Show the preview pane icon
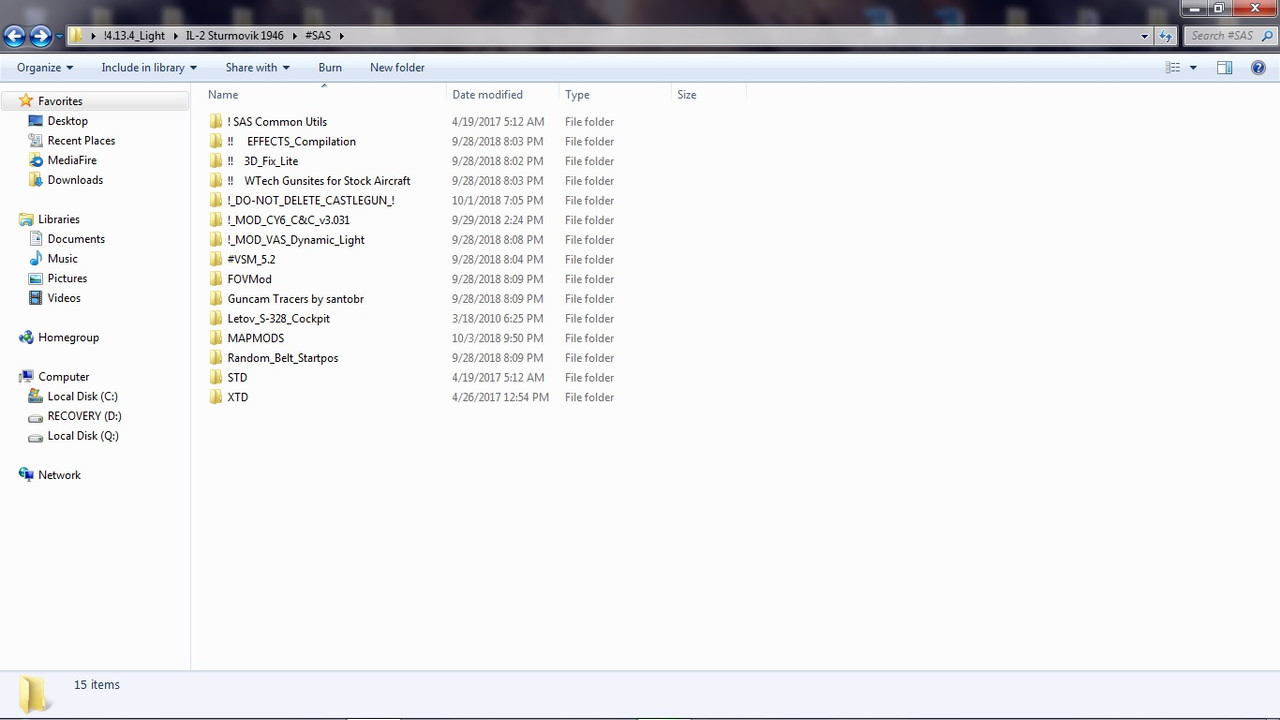 pyautogui.click(x=1224, y=68)
